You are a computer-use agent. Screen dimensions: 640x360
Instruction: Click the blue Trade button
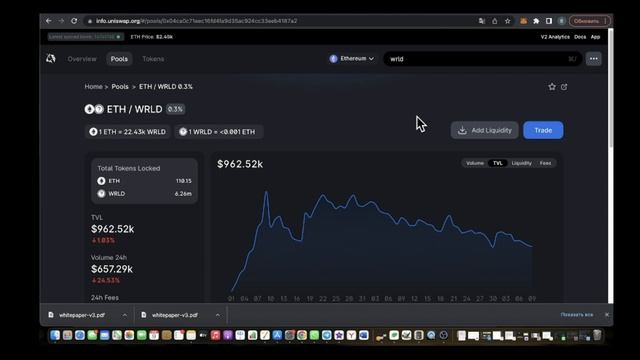tap(543, 130)
